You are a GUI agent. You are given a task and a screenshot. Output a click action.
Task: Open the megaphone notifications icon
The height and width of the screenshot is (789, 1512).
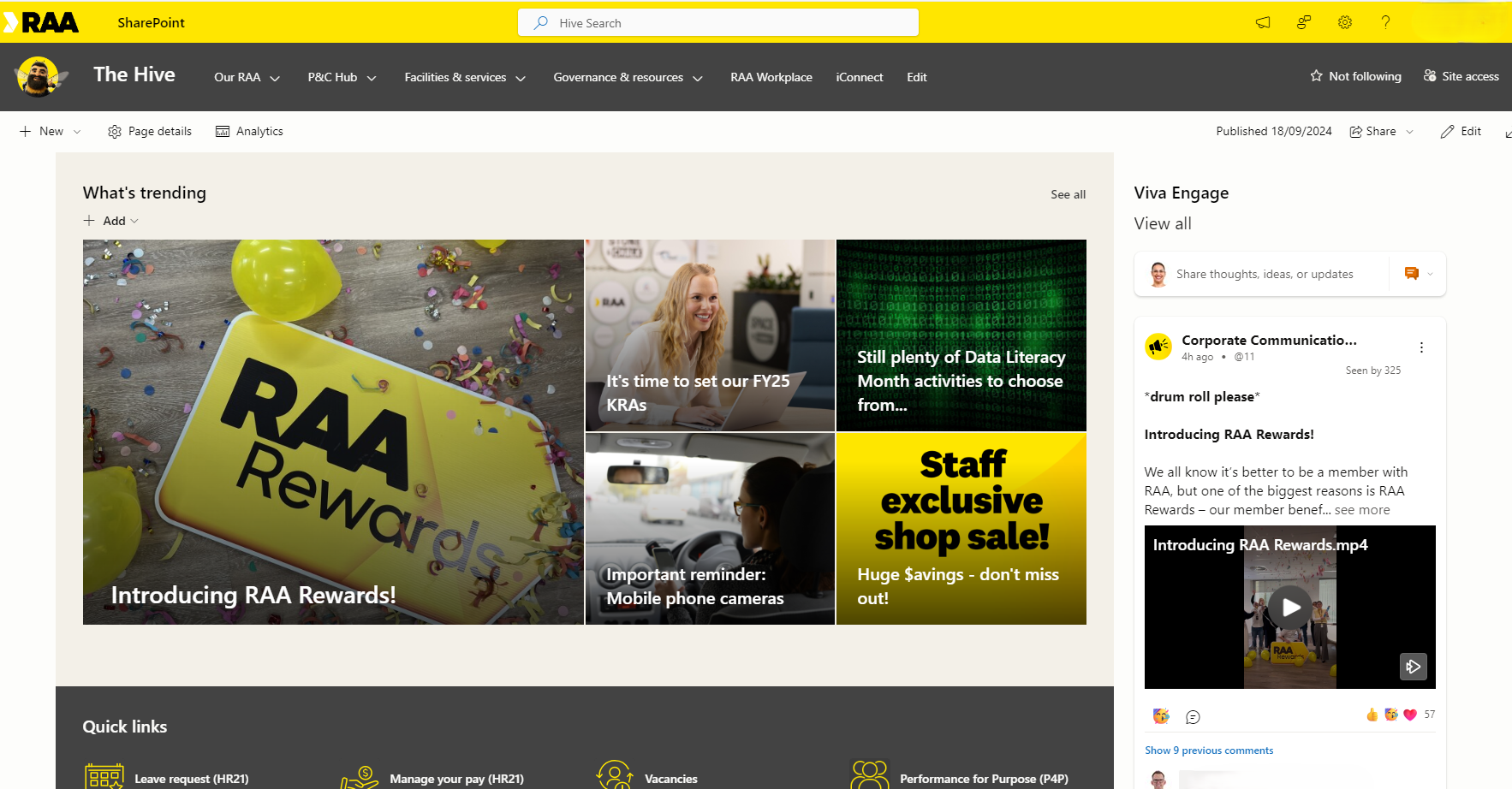[1263, 23]
